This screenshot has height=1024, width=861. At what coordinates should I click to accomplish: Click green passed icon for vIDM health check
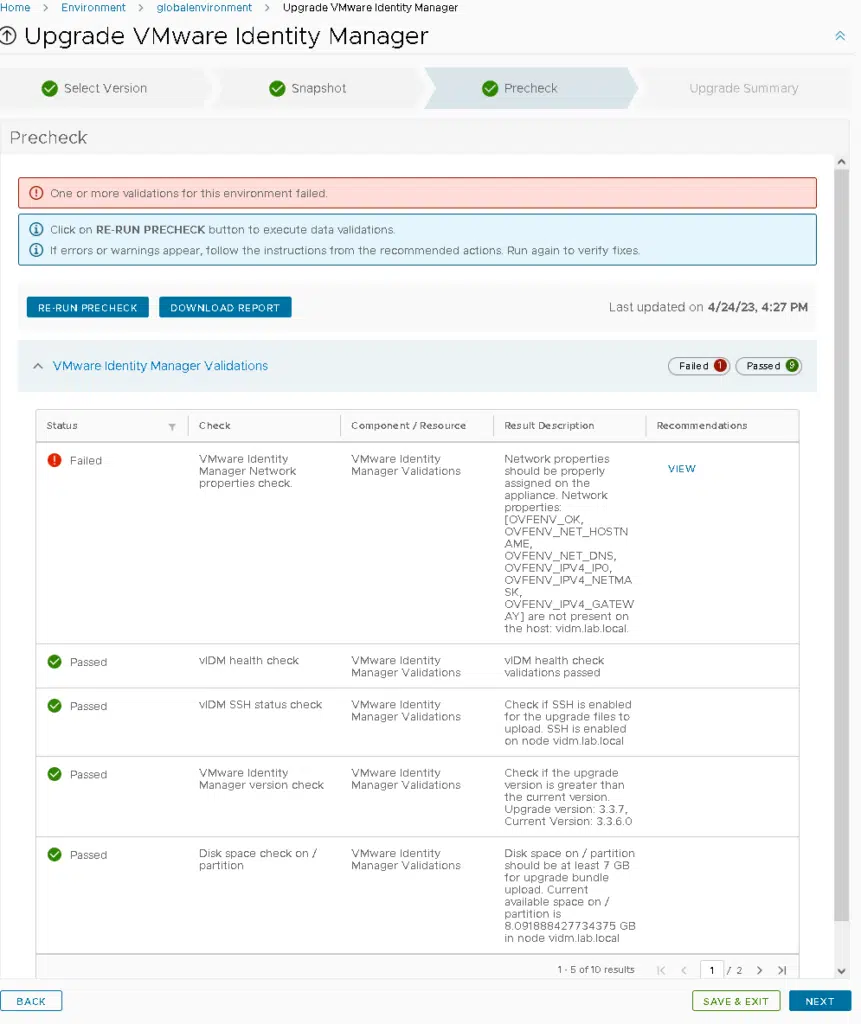[x=54, y=662]
